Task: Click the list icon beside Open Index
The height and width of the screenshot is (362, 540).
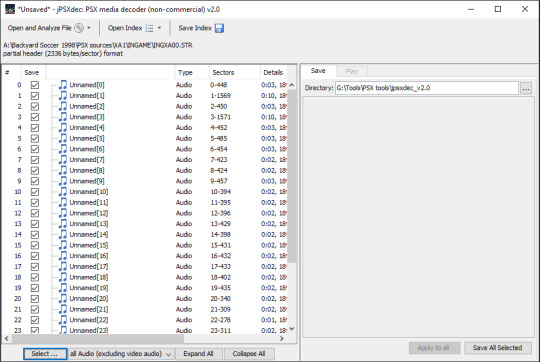Action: tap(149, 28)
